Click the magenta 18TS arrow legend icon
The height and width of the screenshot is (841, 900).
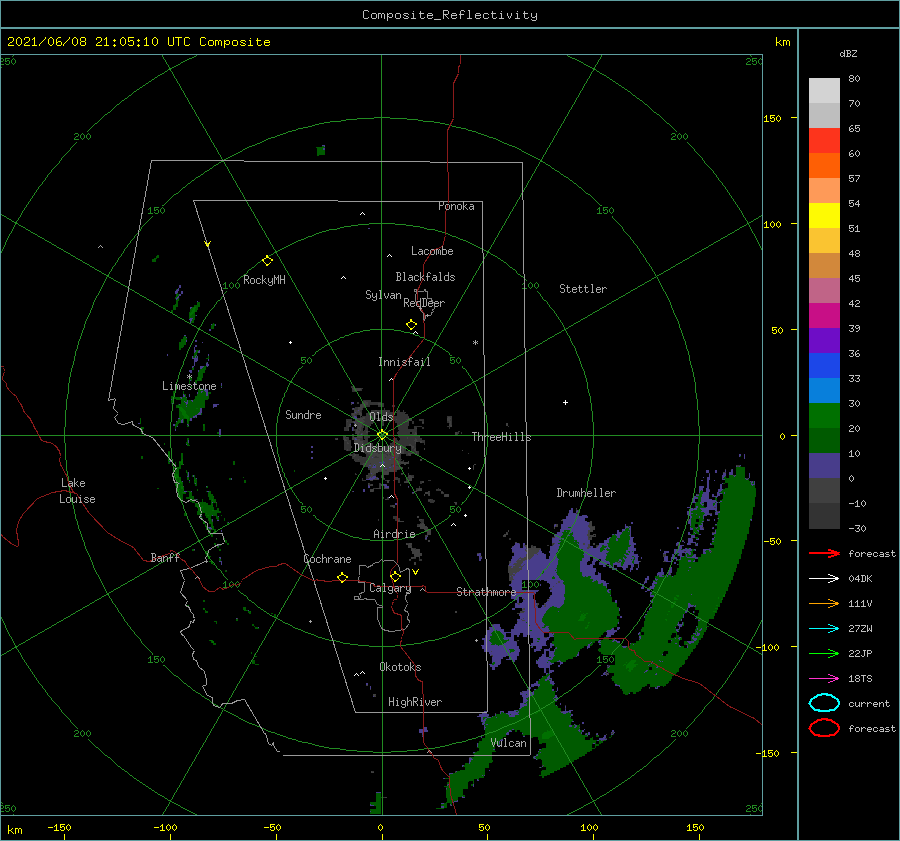[824, 679]
